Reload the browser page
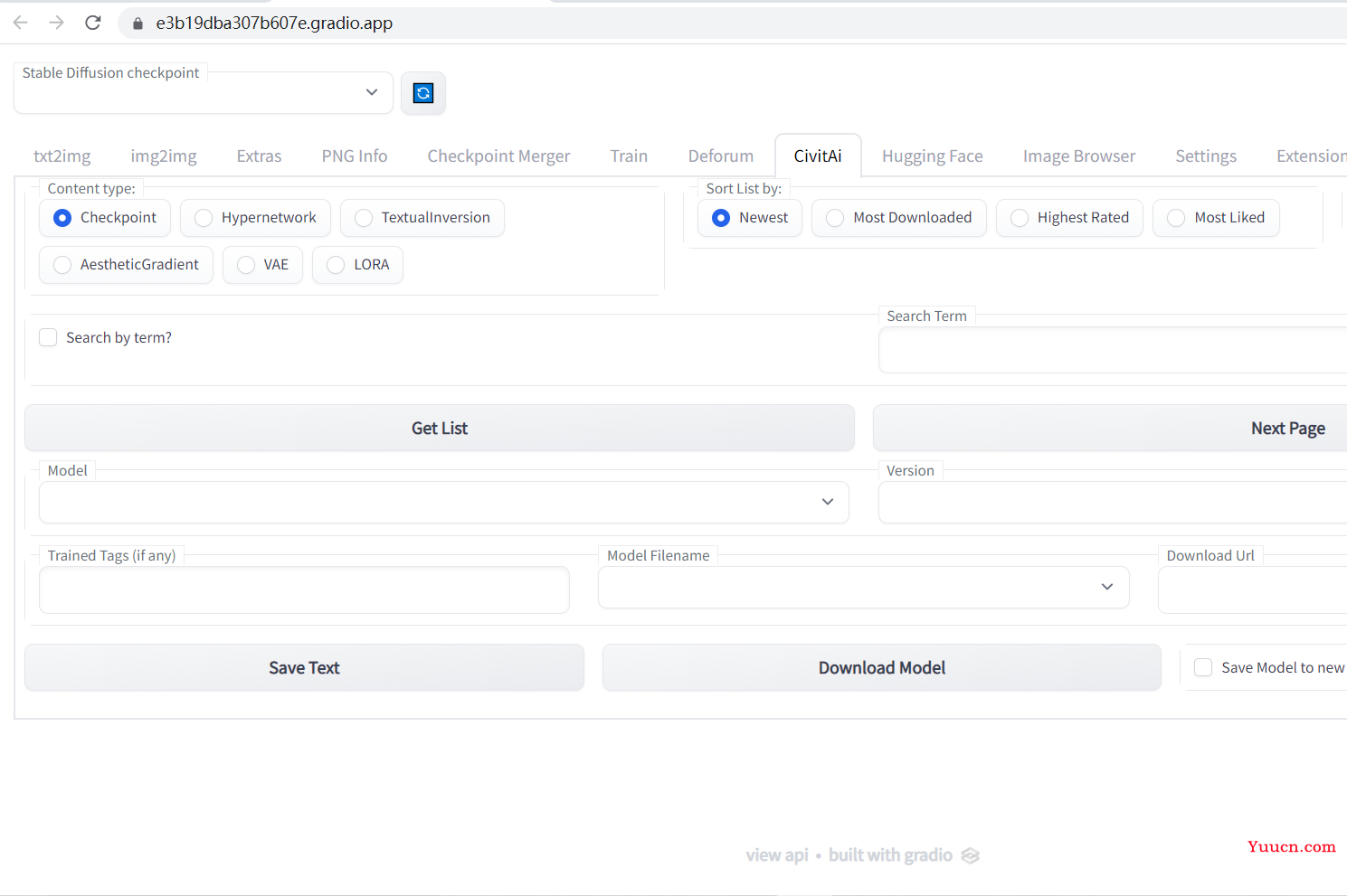This screenshot has width=1347, height=896. coord(92,23)
